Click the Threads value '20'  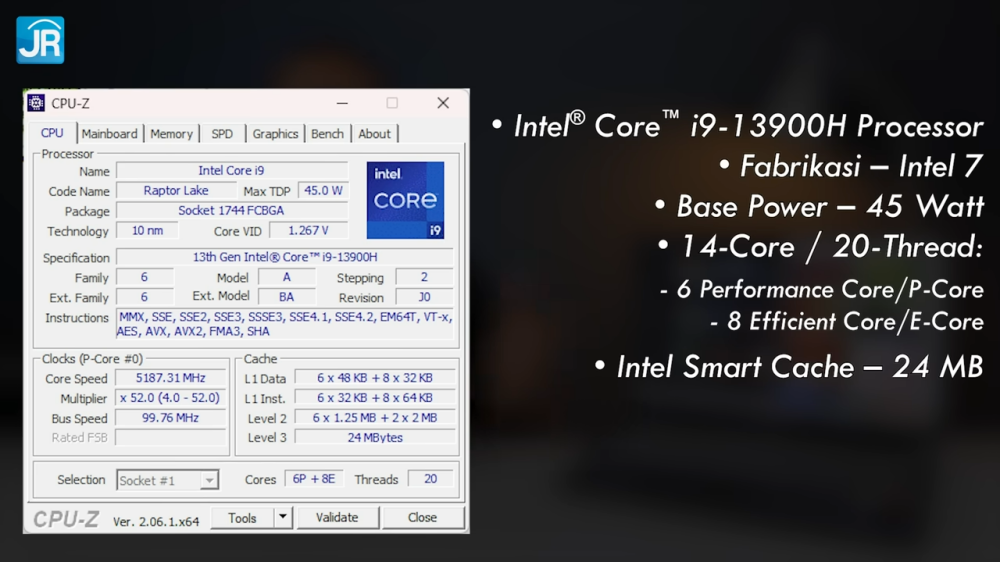tap(430, 479)
